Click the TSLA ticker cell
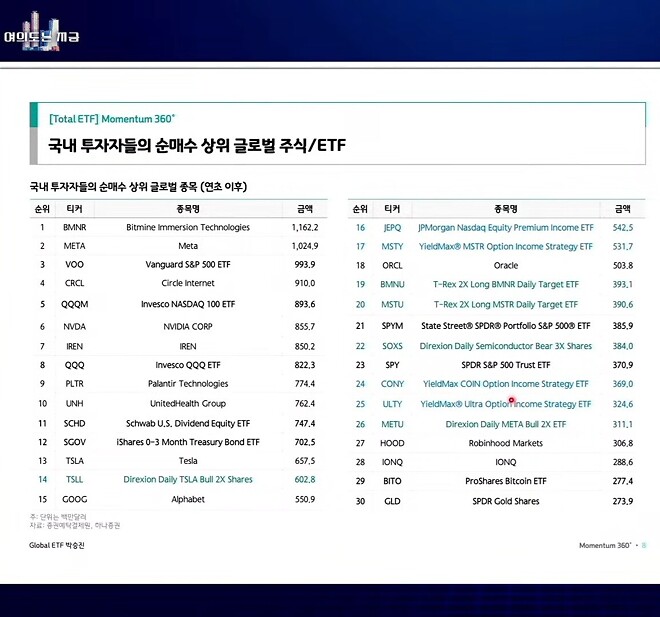The height and width of the screenshot is (617, 660). tap(75, 461)
